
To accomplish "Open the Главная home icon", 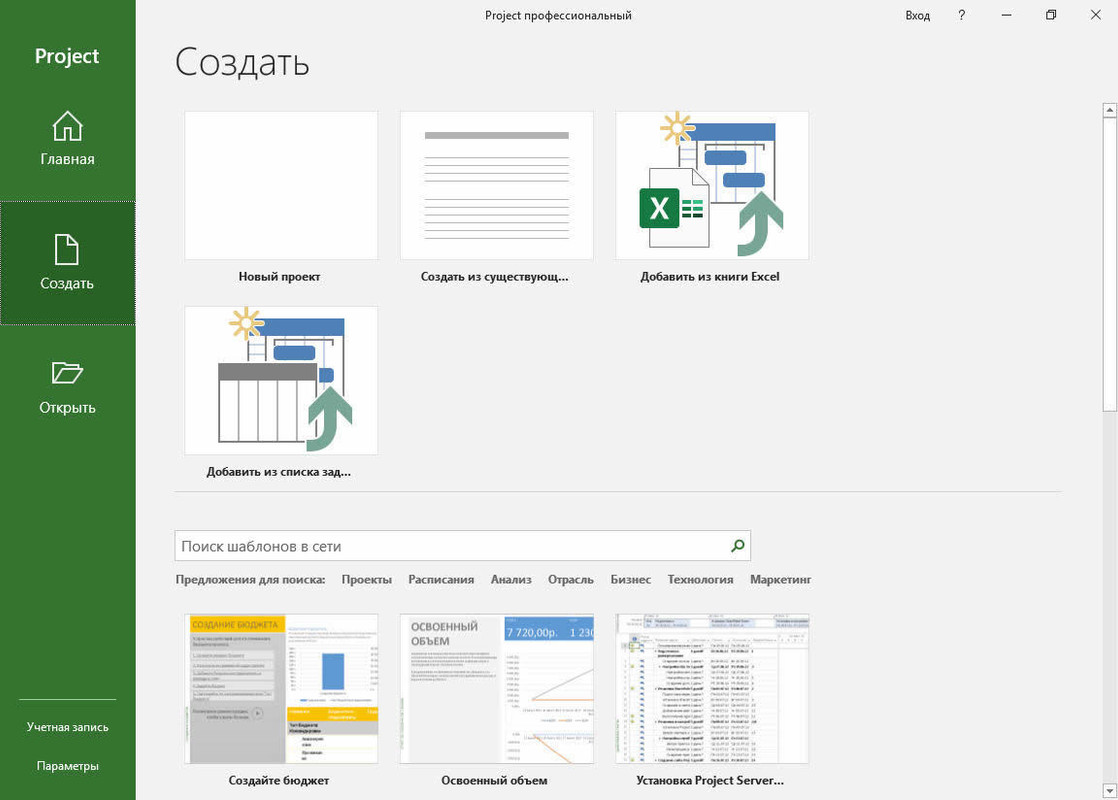I will 67,126.
